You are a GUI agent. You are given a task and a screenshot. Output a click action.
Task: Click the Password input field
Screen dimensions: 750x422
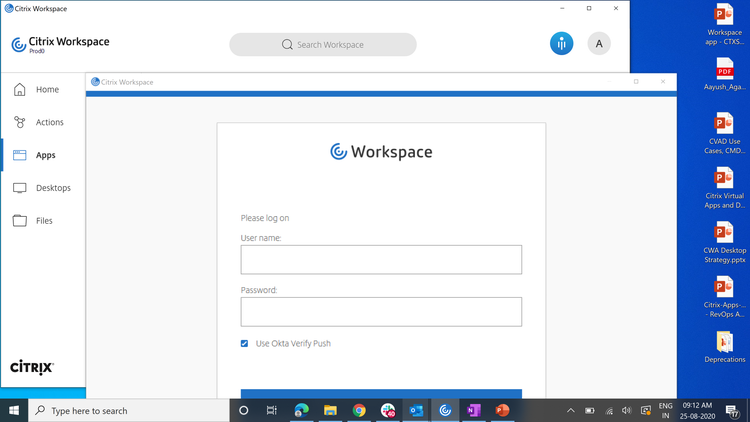click(x=381, y=312)
